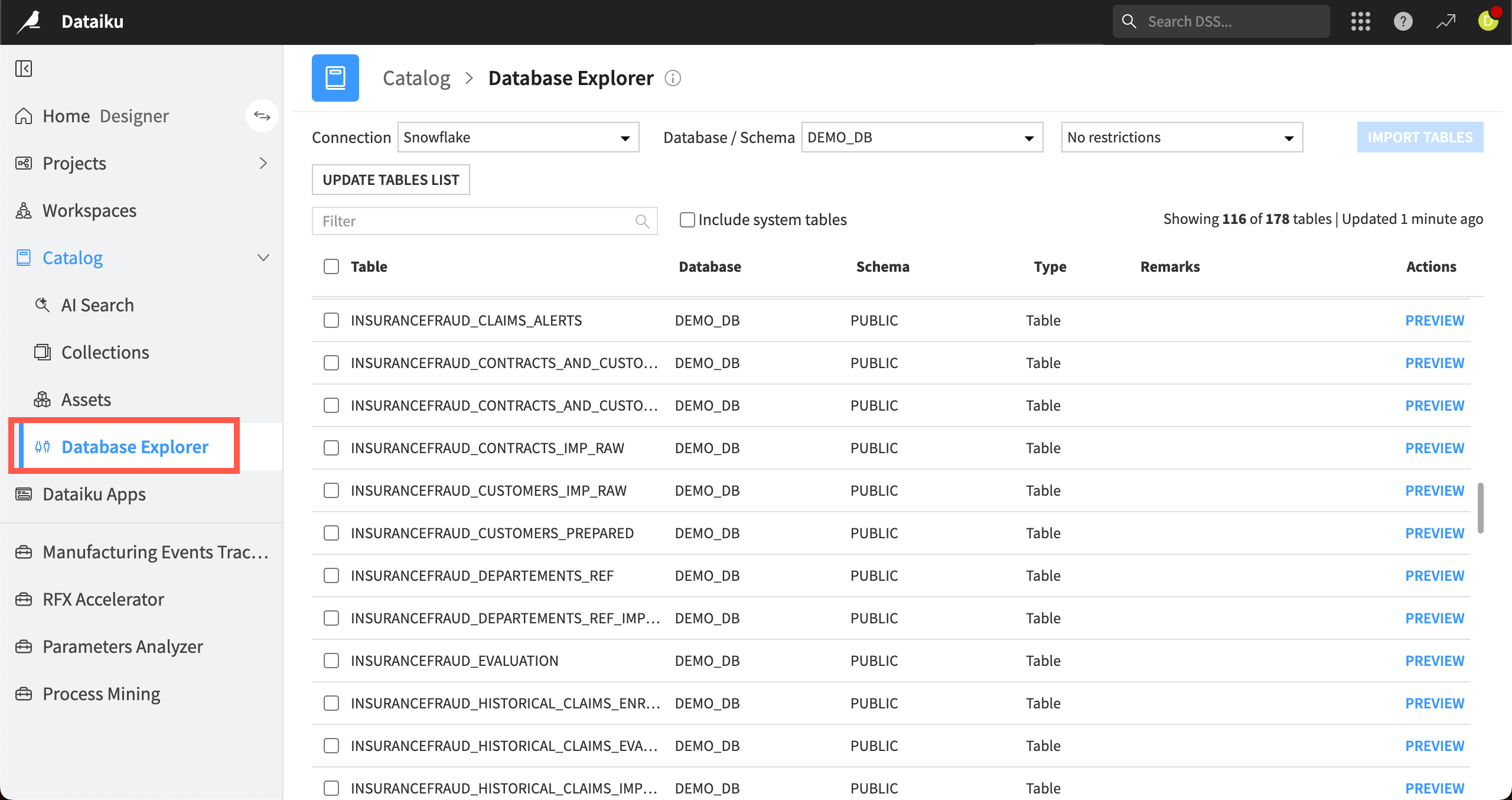Sort by the Schema column header
The width and height of the screenshot is (1512, 800).
point(882,266)
